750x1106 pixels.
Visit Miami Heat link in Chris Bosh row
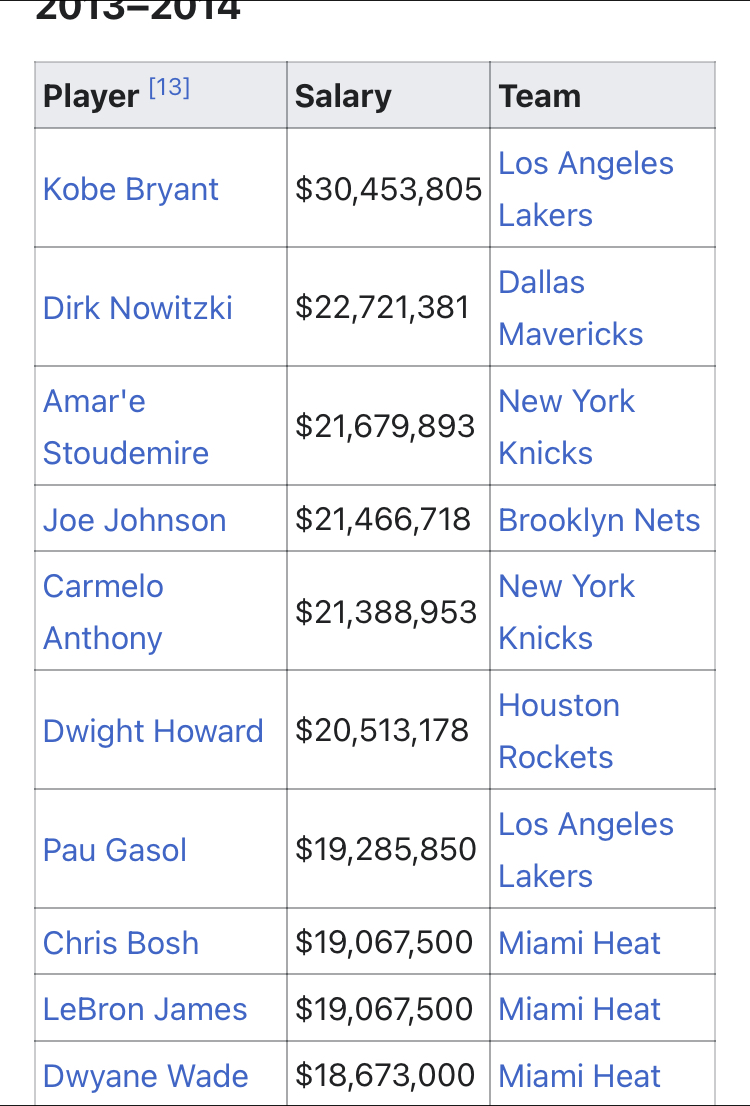click(580, 943)
